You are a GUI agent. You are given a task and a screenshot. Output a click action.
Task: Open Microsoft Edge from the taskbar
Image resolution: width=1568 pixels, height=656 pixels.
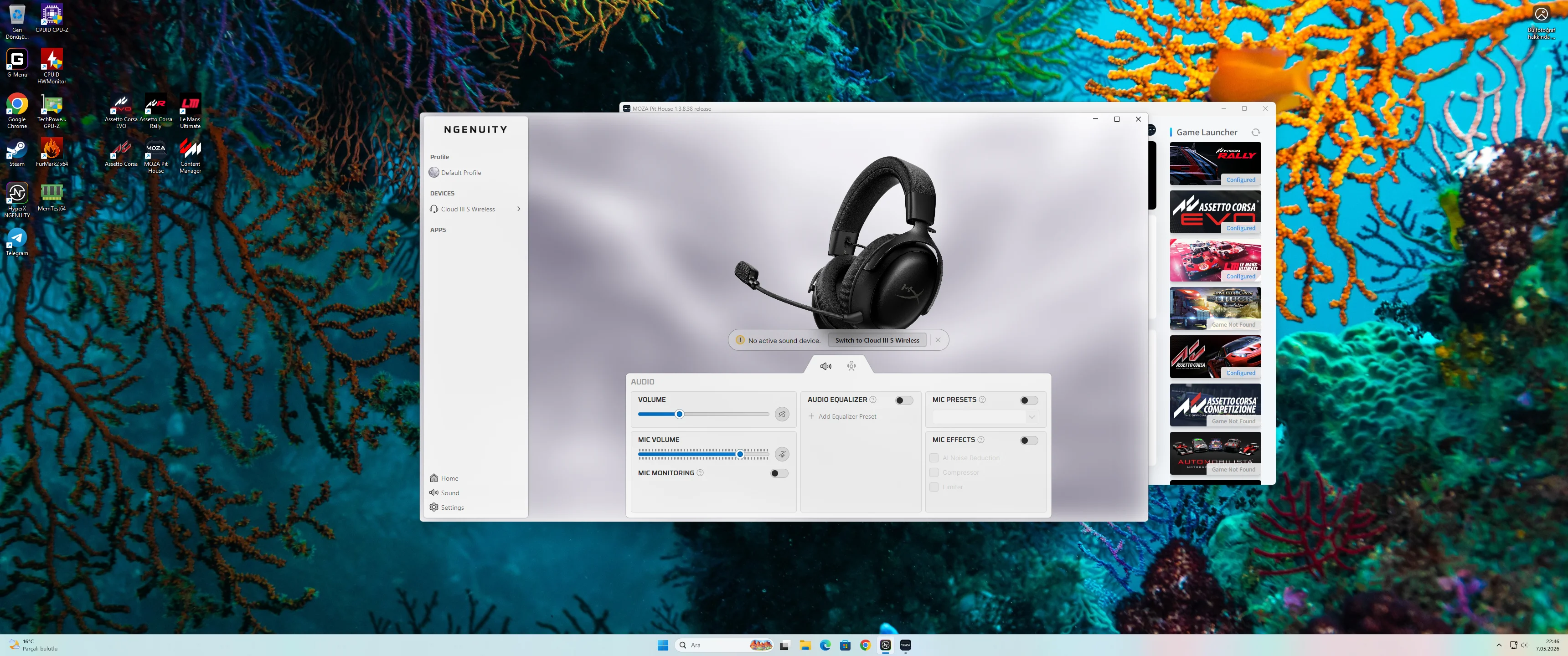825,645
